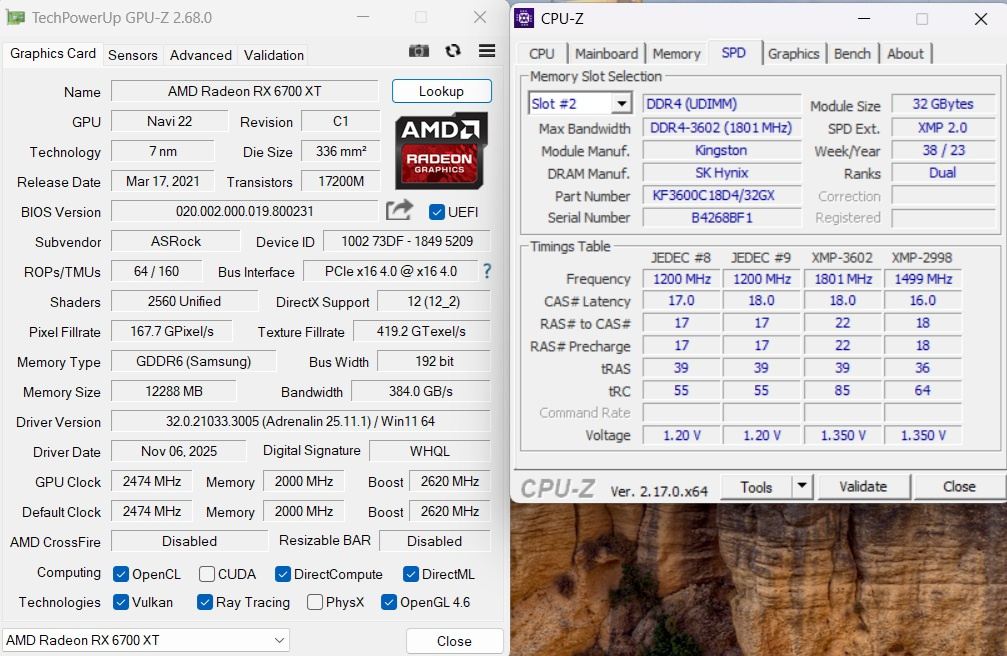Image resolution: width=1007 pixels, height=656 pixels.
Task: Uncheck the UEFI checkbox
Action: tap(436, 212)
